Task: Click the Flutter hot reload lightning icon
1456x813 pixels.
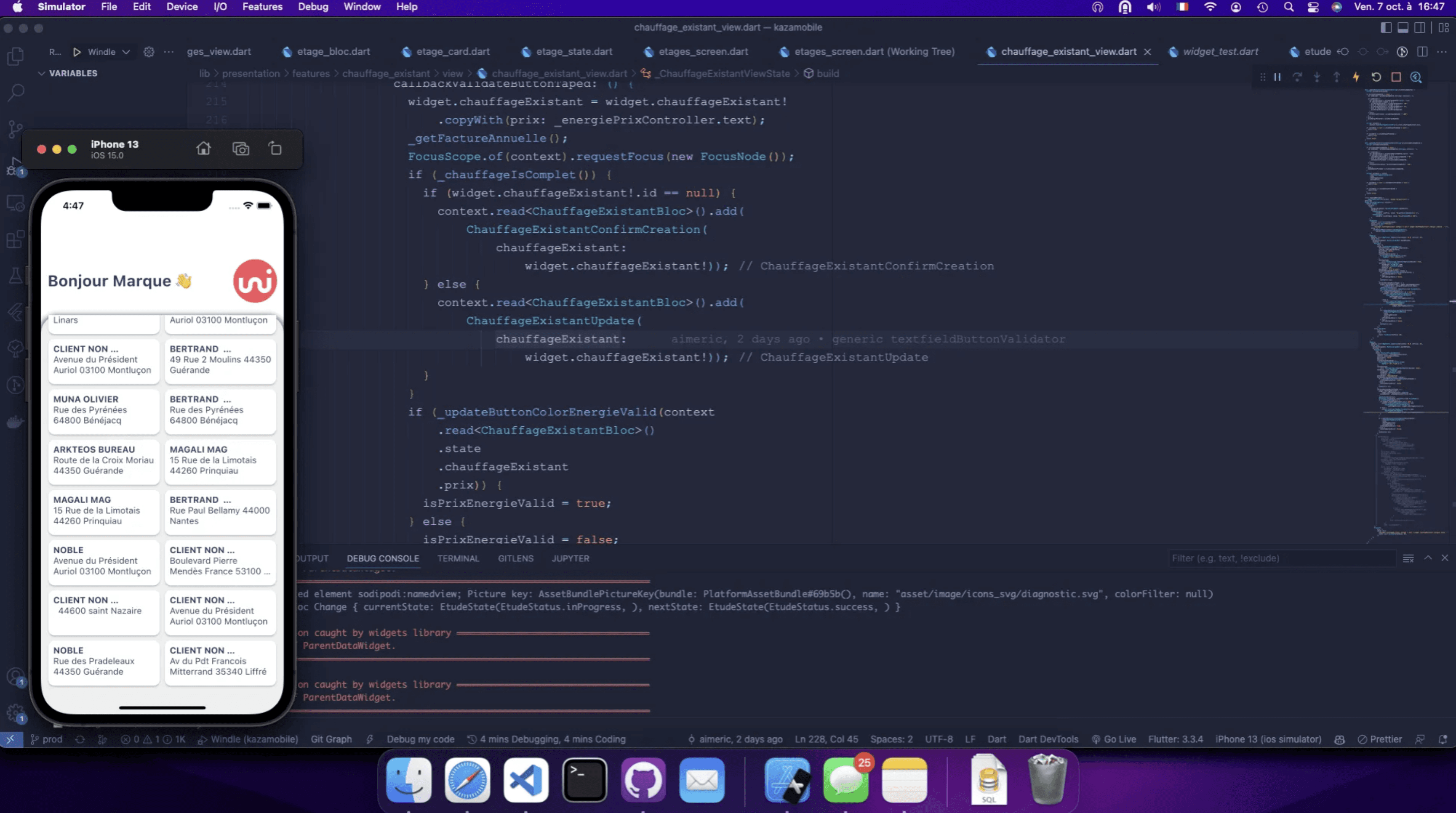Action: 1356,77
